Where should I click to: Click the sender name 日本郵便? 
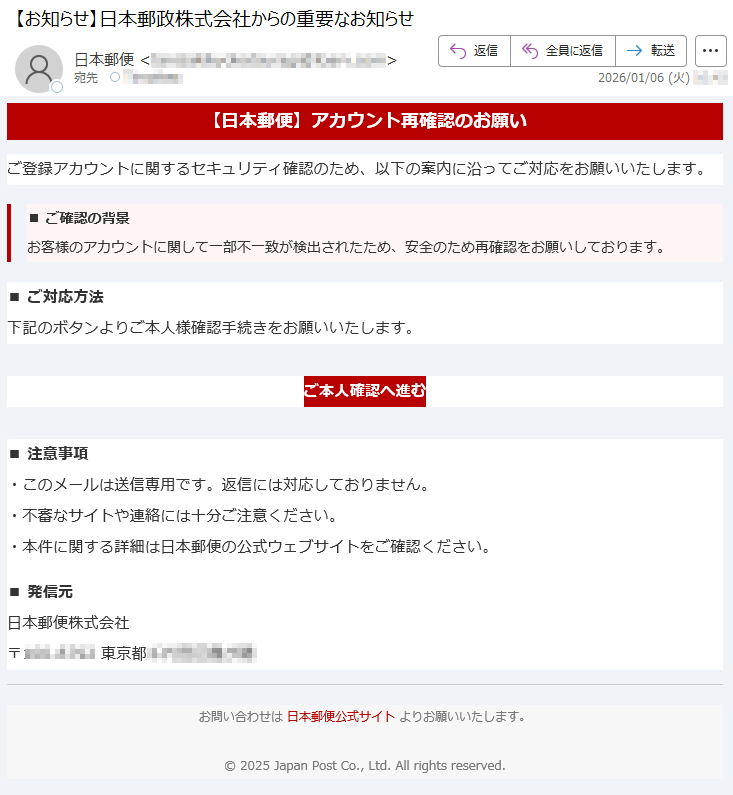pos(104,60)
